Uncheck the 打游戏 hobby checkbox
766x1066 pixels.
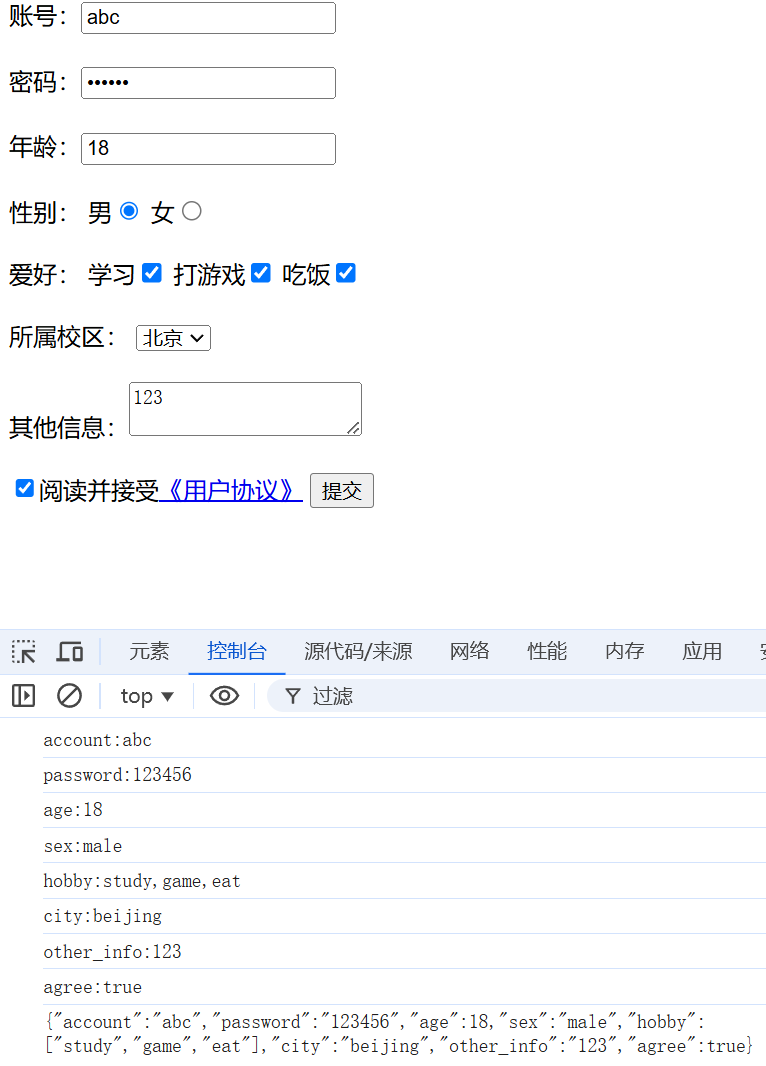tap(261, 273)
